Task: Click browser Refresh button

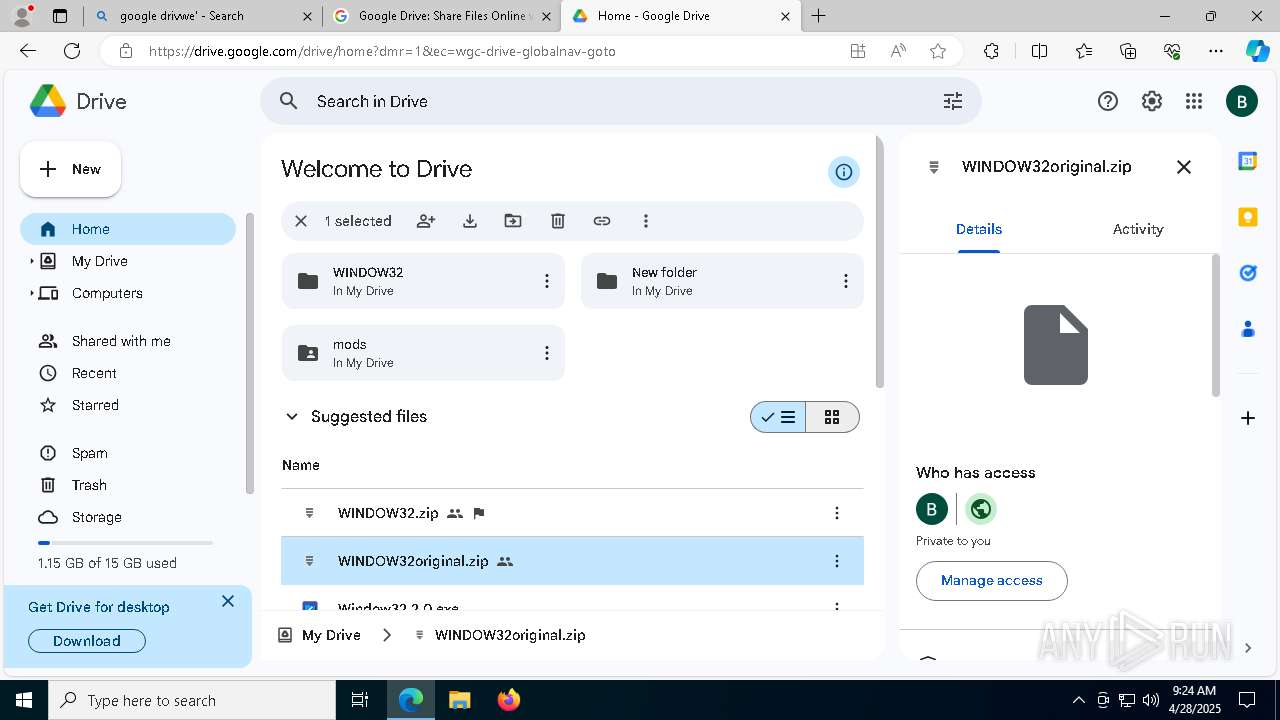Action: tap(72, 51)
